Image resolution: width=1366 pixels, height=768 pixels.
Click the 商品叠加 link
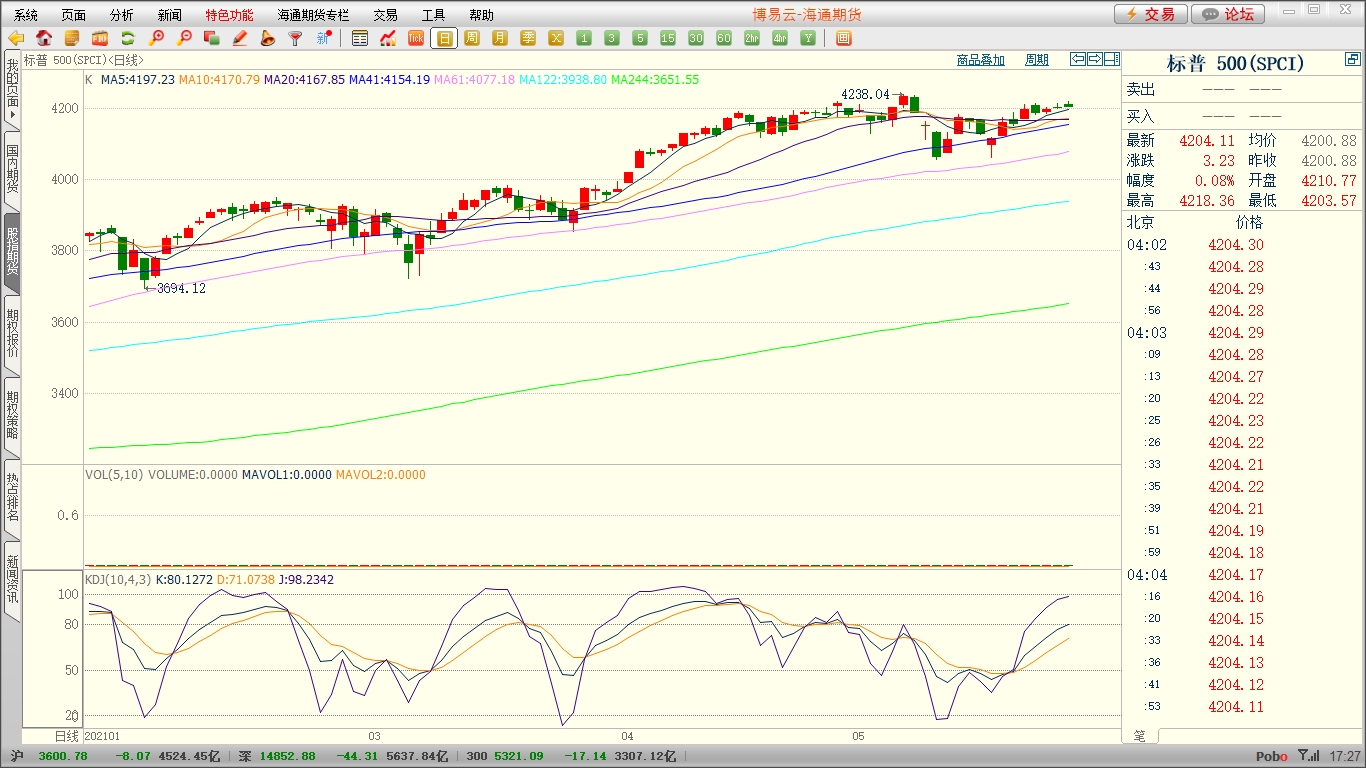(x=980, y=60)
